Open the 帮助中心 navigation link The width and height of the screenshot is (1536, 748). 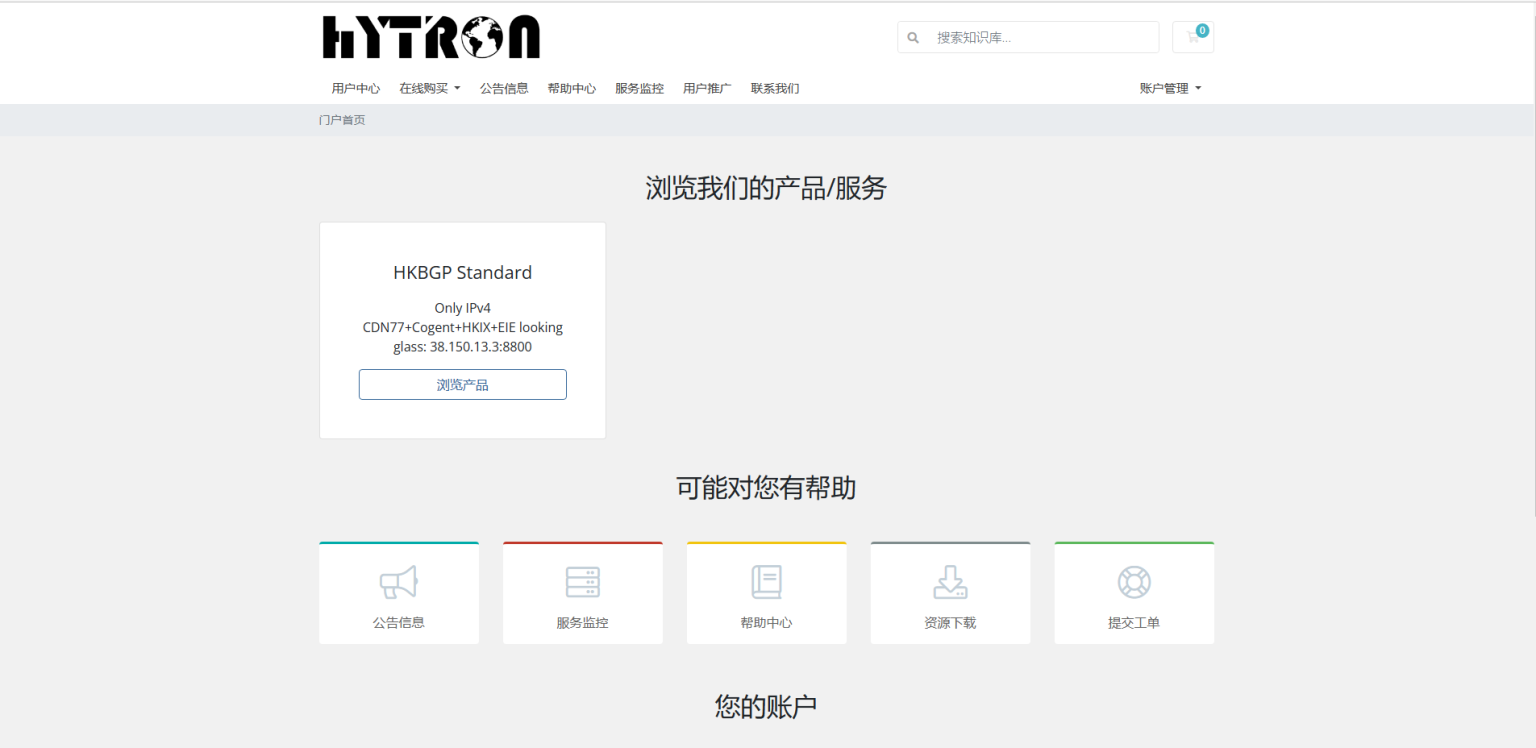571,88
